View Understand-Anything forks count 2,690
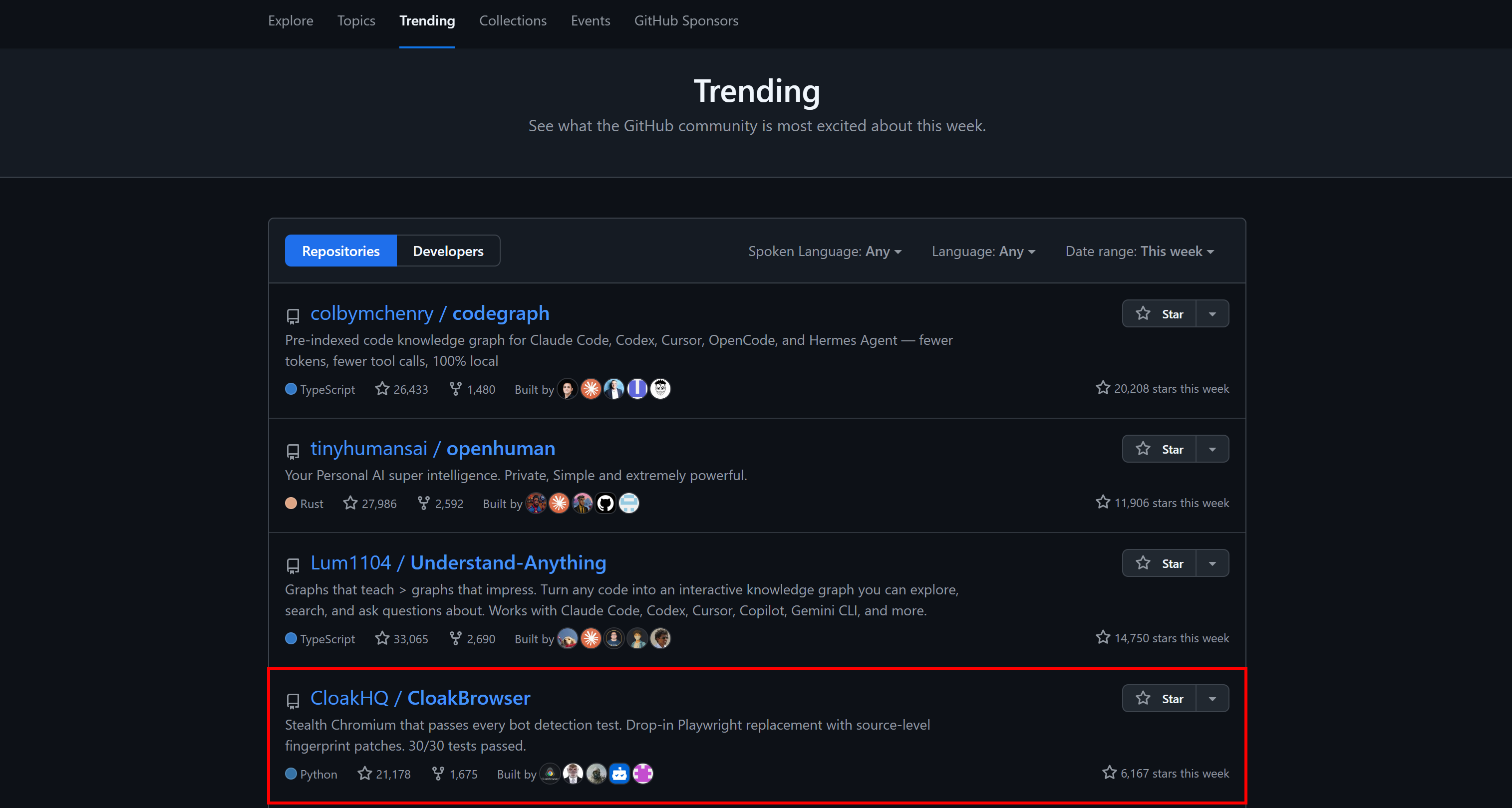 (x=473, y=638)
